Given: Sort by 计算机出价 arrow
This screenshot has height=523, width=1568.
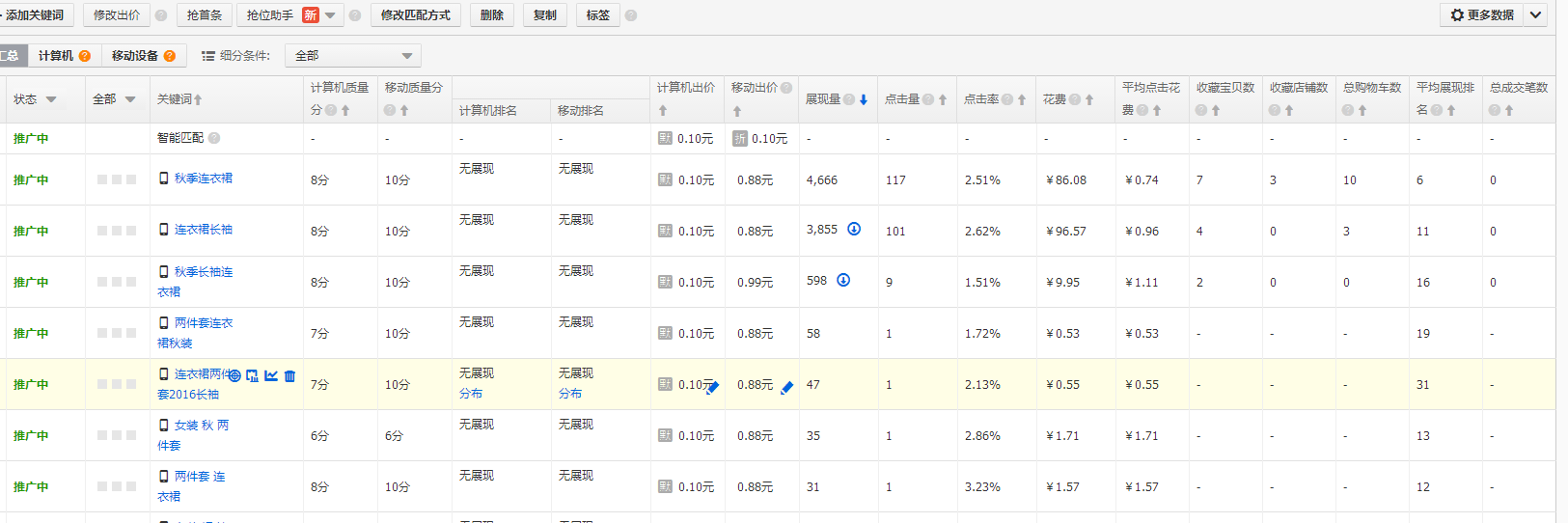Looking at the screenshot, I should point(663,111).
